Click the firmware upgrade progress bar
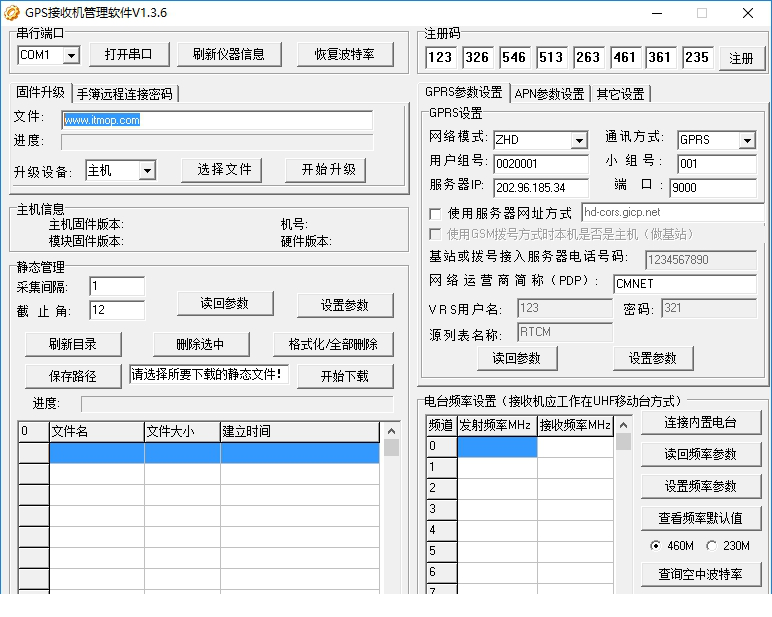 pos(217,142)
